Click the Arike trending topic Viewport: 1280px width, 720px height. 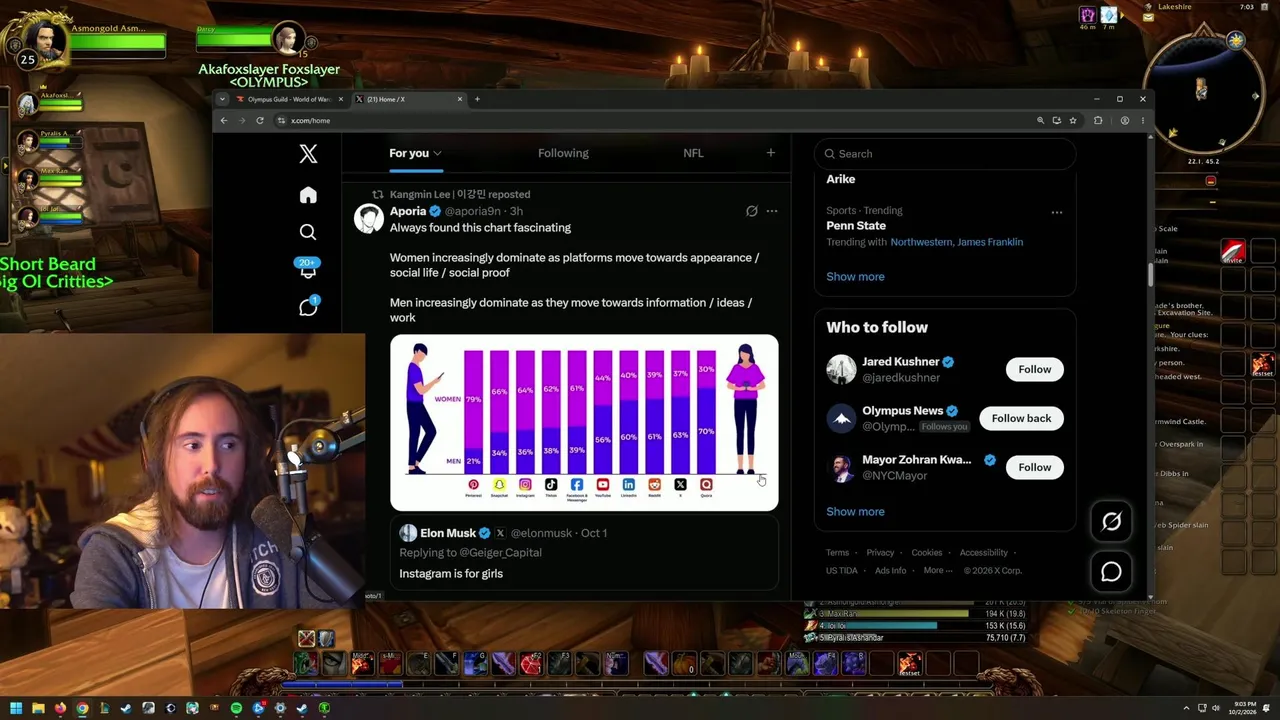[x=841, y=179]
